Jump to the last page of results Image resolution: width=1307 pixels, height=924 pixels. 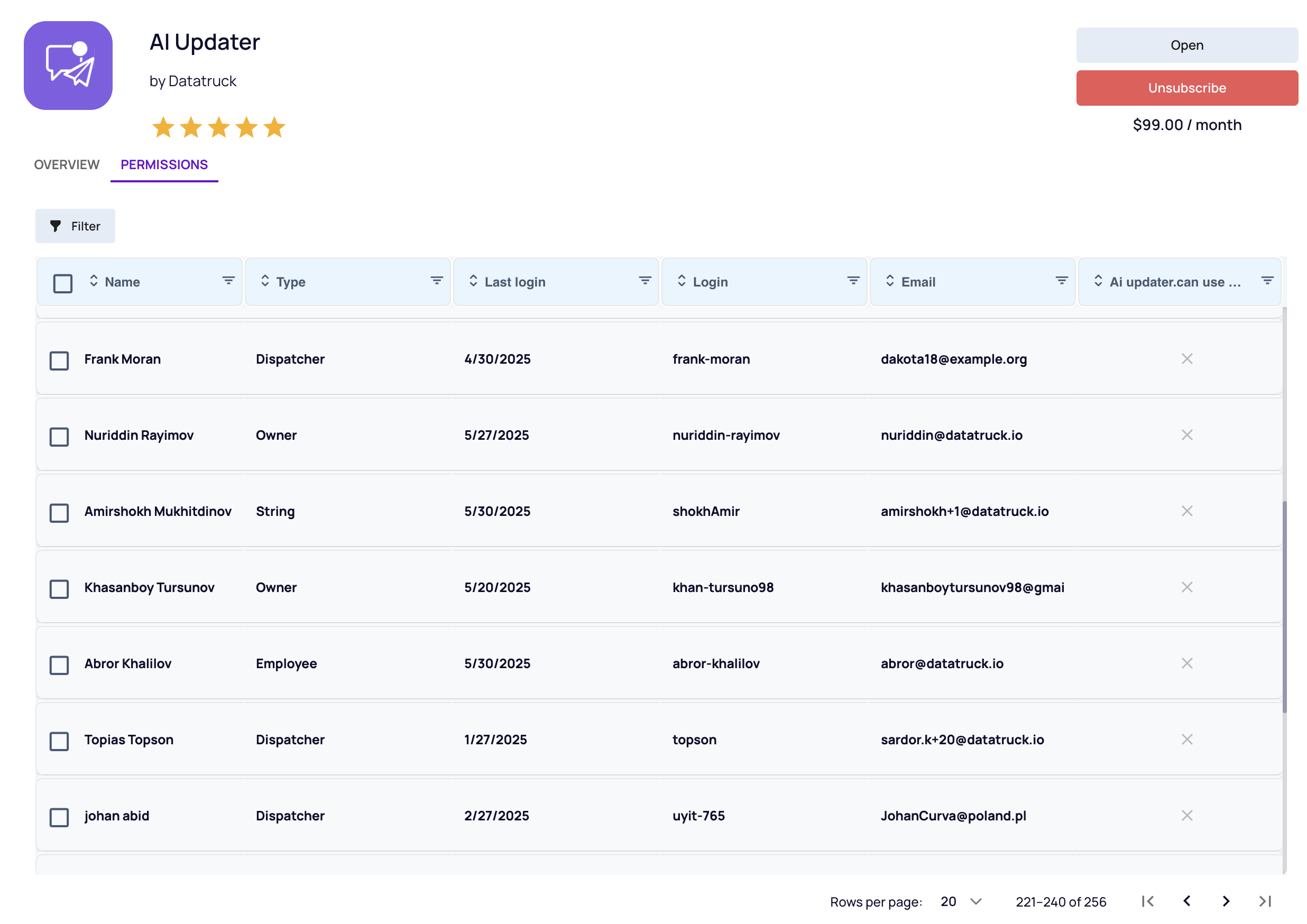(x=1265, y=901)
